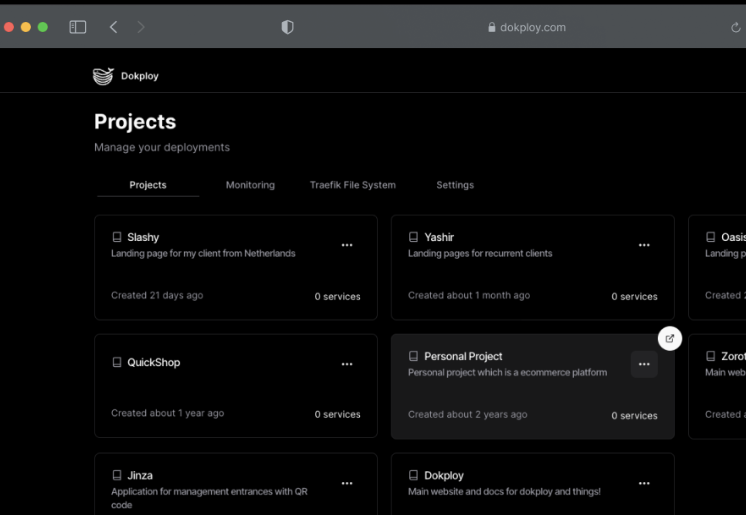Screen dimensions: 746x515
Task: Open the Traefik File System tab
Action: pyautogui.click(x=352, y=185)
